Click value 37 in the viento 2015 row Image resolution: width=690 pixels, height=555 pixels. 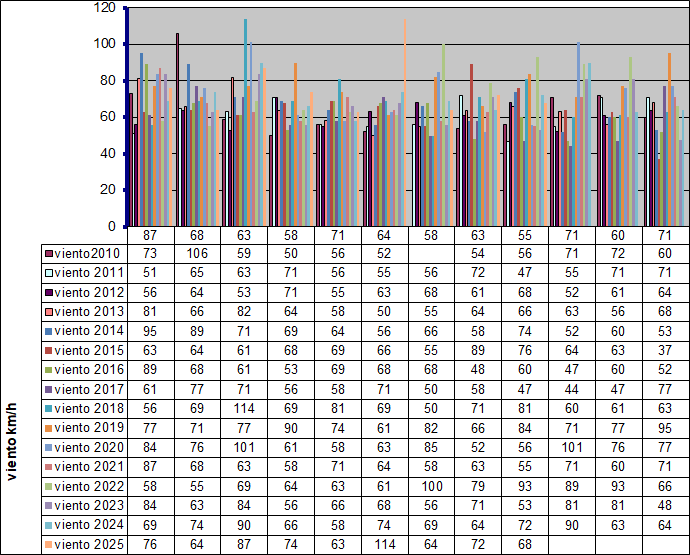665,350
